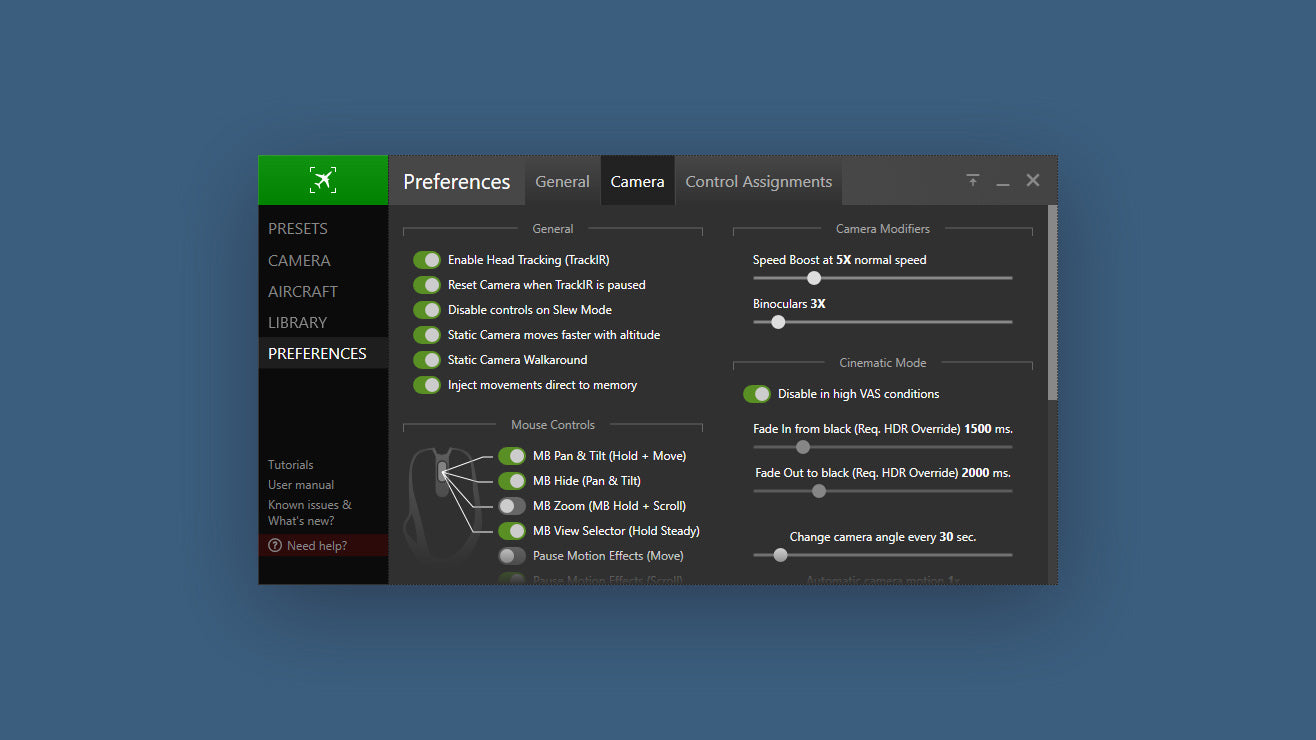Image resolution: width=1316 pixels, height=740 pixels.
Task: Turn on Pause Motion Effects (Move)
Action: click(x=512, y=556)
